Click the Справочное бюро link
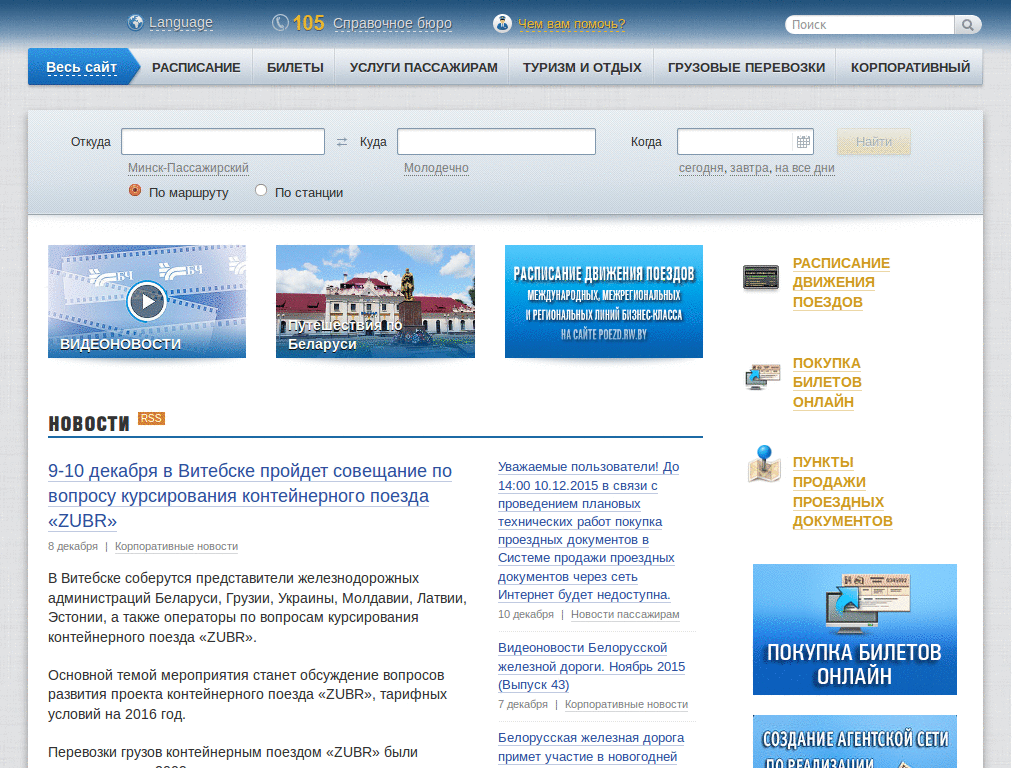The image size is (1024, 768). (392, 24)
